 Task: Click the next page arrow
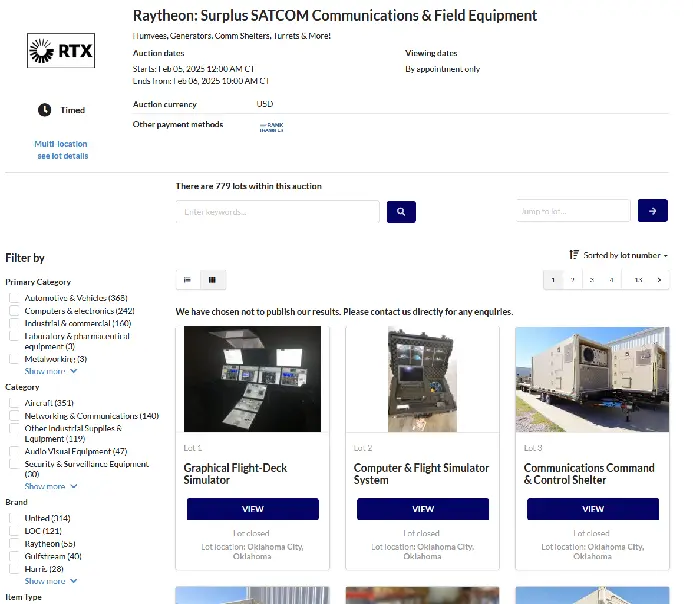point(659,280)
